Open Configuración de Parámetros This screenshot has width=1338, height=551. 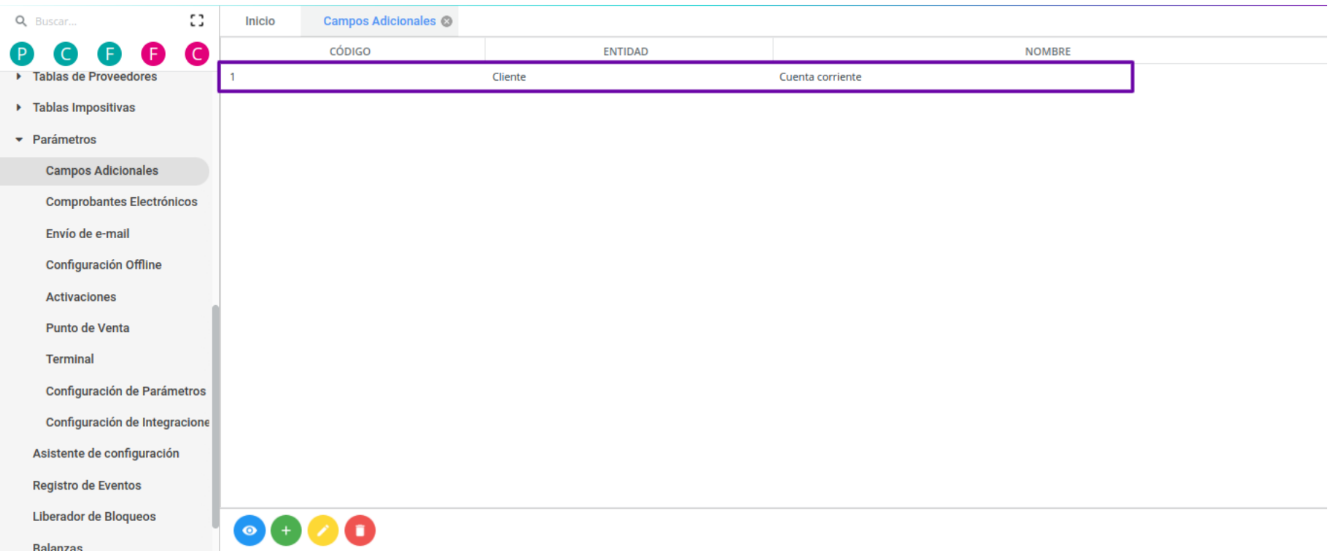pos(126,391)
